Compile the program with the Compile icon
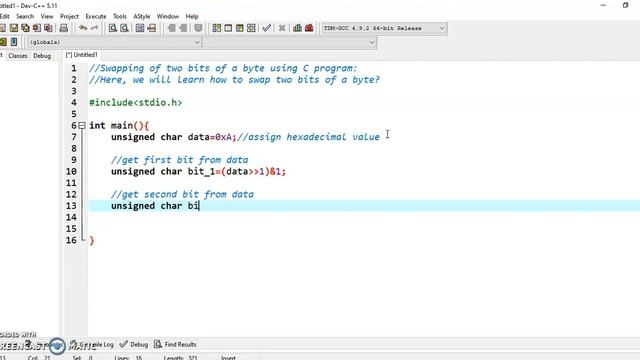The image size is (640, 360). 217,28
